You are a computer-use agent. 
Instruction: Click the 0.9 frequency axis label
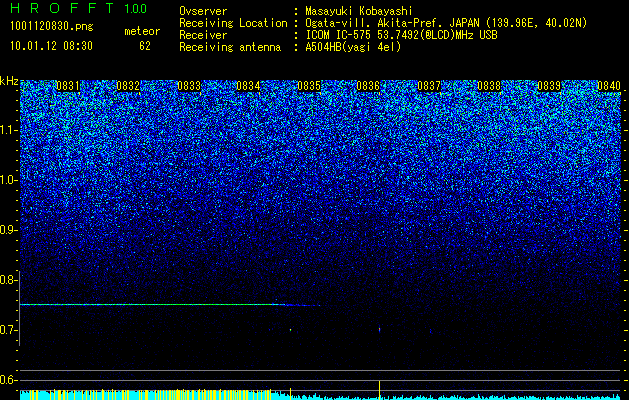9,230
